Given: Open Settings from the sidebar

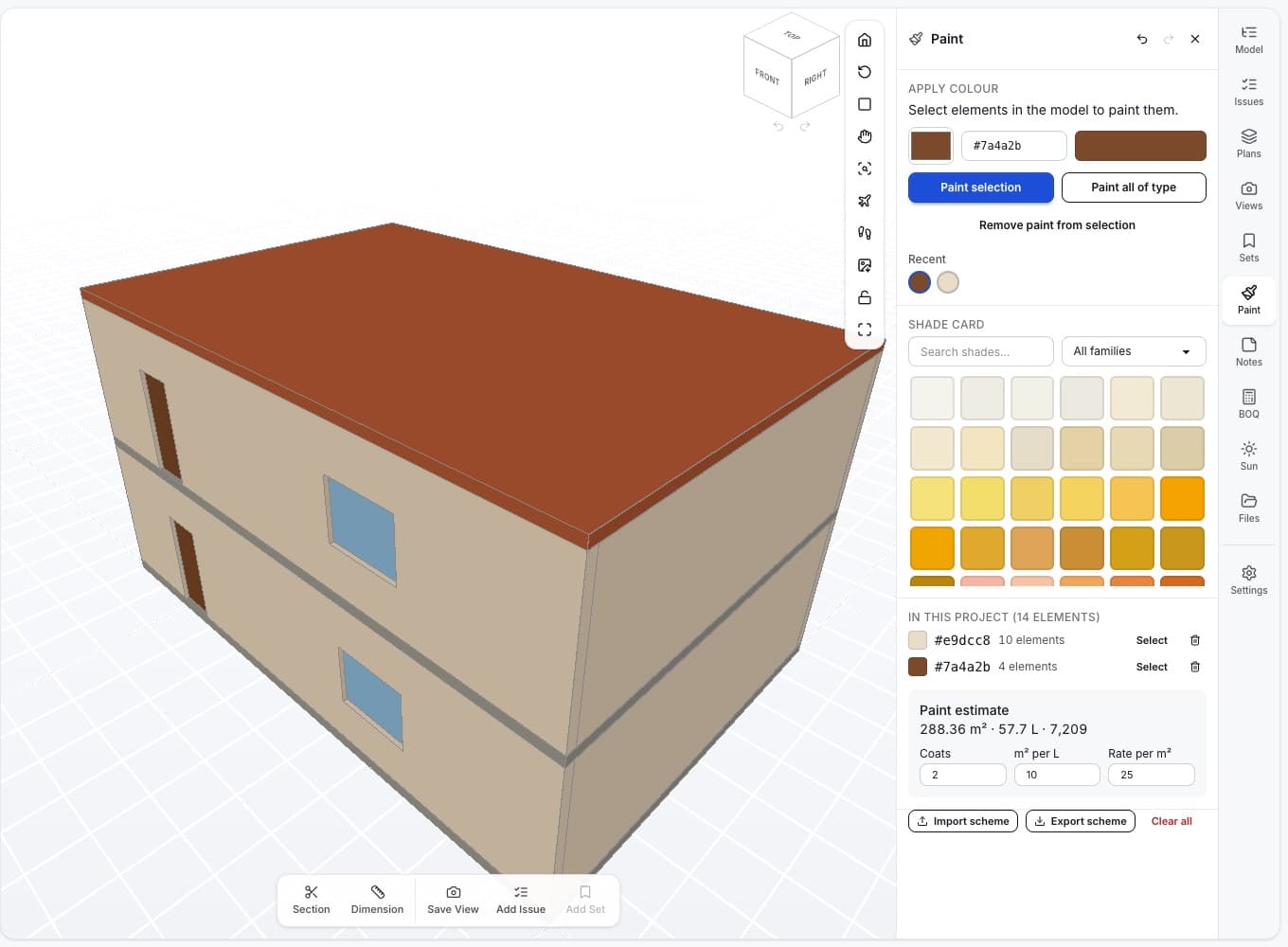Looking at the screenshot, I should [x=1248, y=581].
